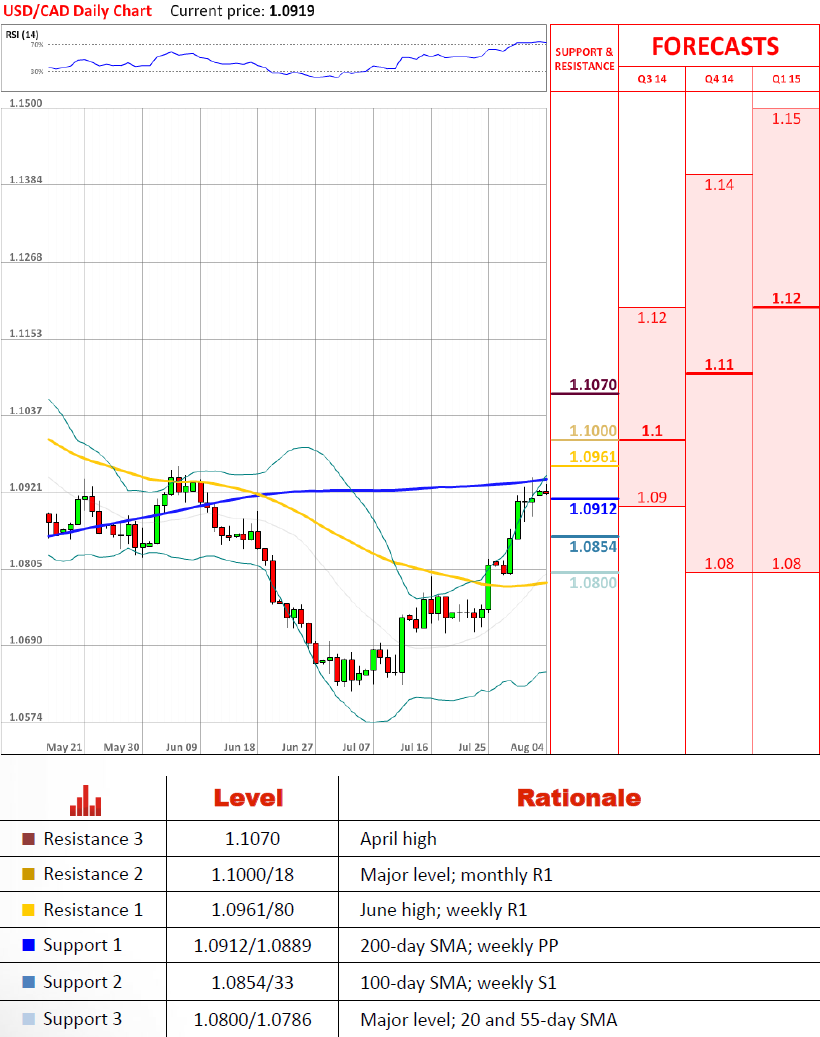The image size is (820, 1037).
Task: Click the Level column header
Action: tap(248, 798)
